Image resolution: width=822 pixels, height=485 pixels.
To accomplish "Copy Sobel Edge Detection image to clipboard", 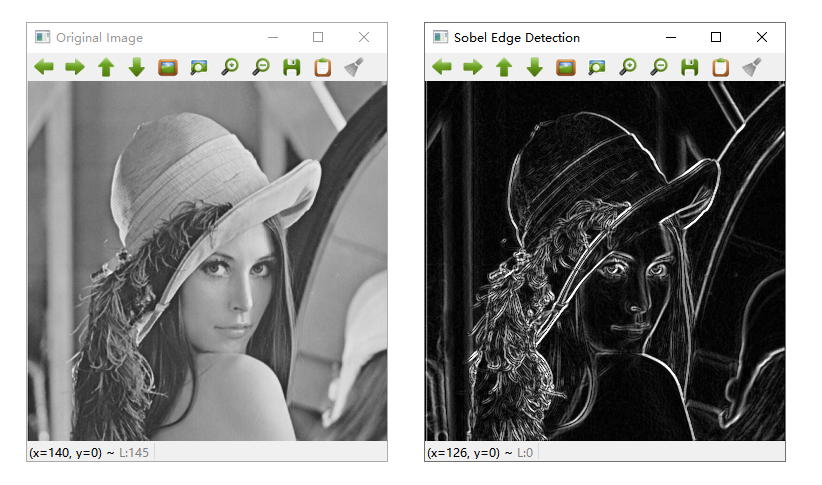I will tap(720, 67).
